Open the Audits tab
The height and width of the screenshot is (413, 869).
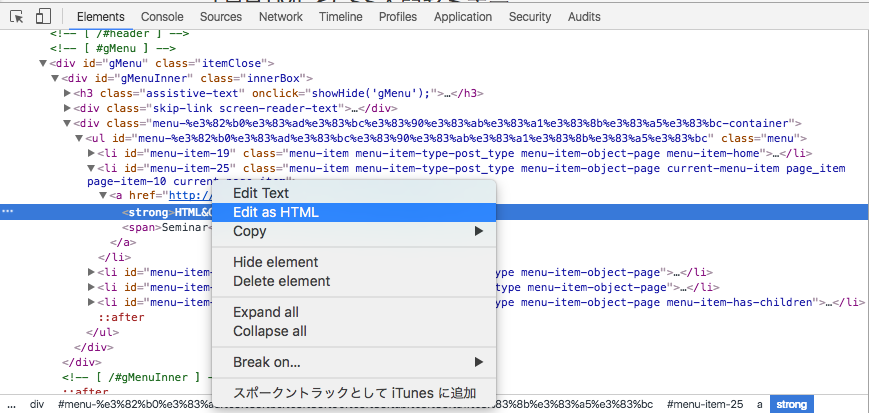[x=584, y=17]
